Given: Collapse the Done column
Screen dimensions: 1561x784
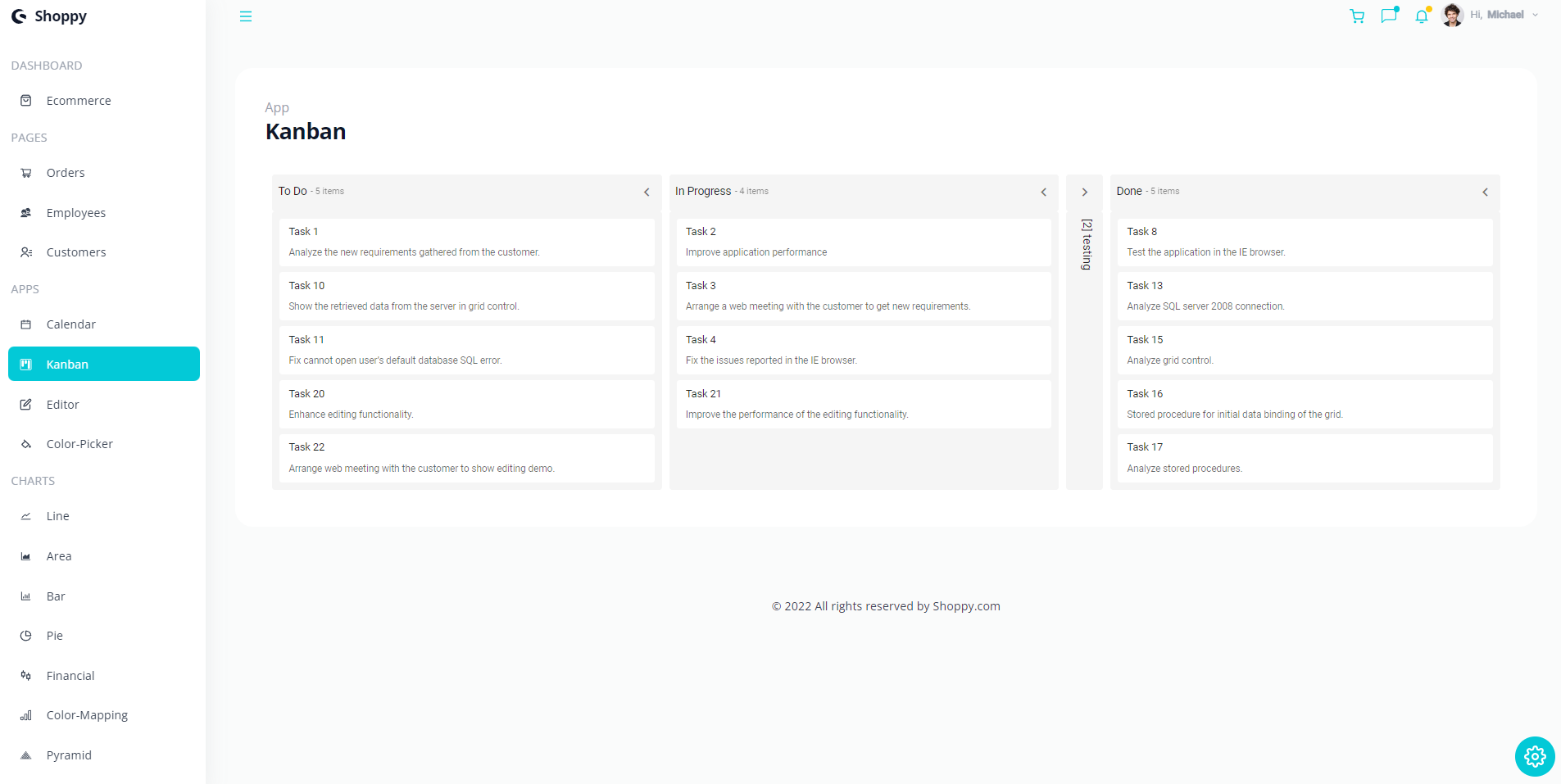Looking at the screenshot, I should [1485, 192].
